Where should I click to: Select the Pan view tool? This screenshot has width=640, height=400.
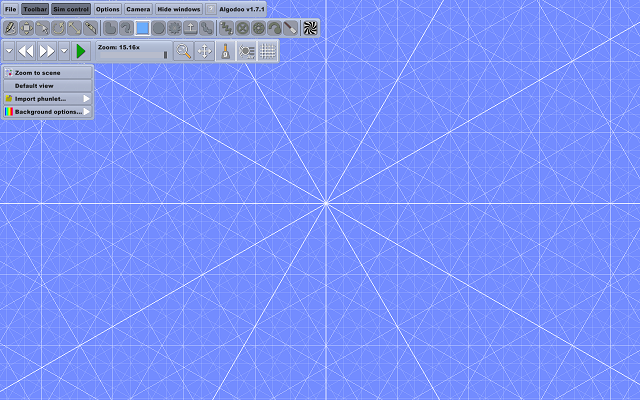pos(205,51)
